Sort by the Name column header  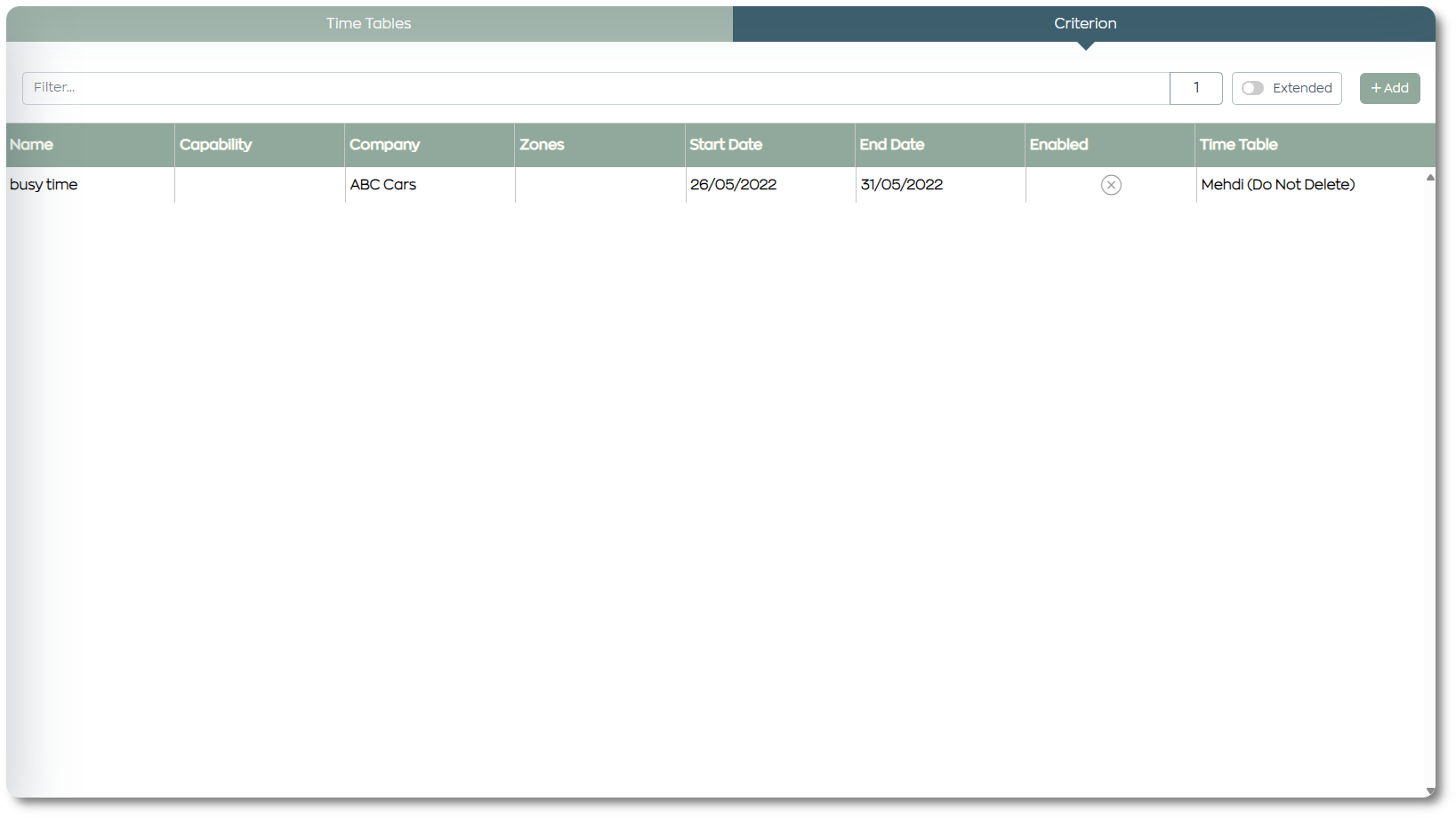(90, 145)
